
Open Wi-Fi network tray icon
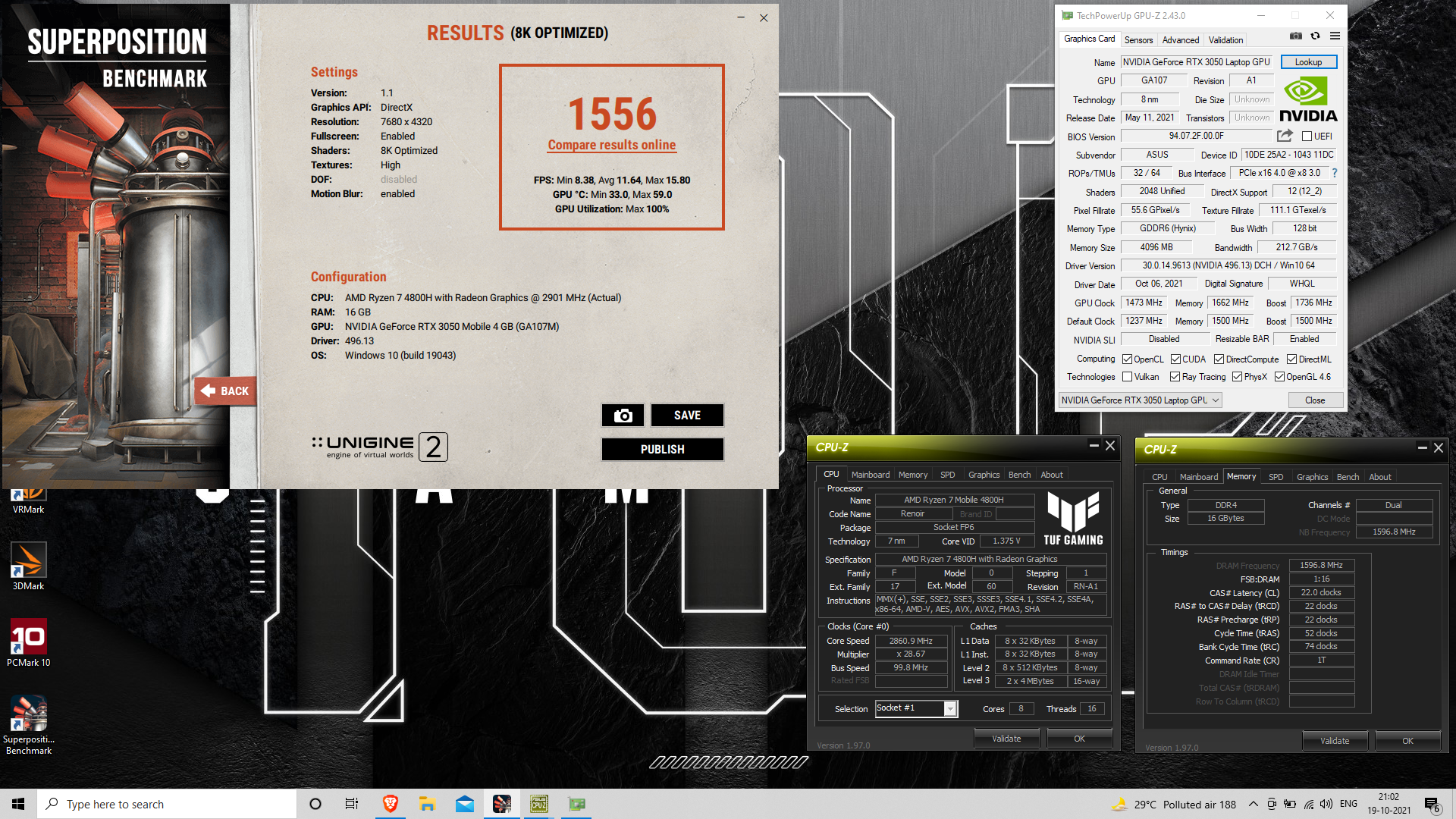(1308, 804)
